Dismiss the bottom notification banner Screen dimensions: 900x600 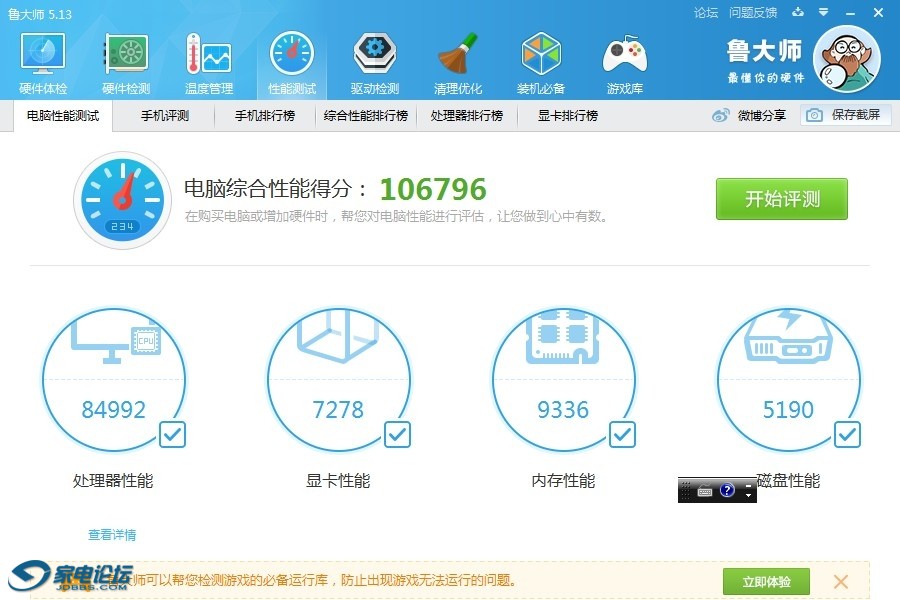click(840, 581)
